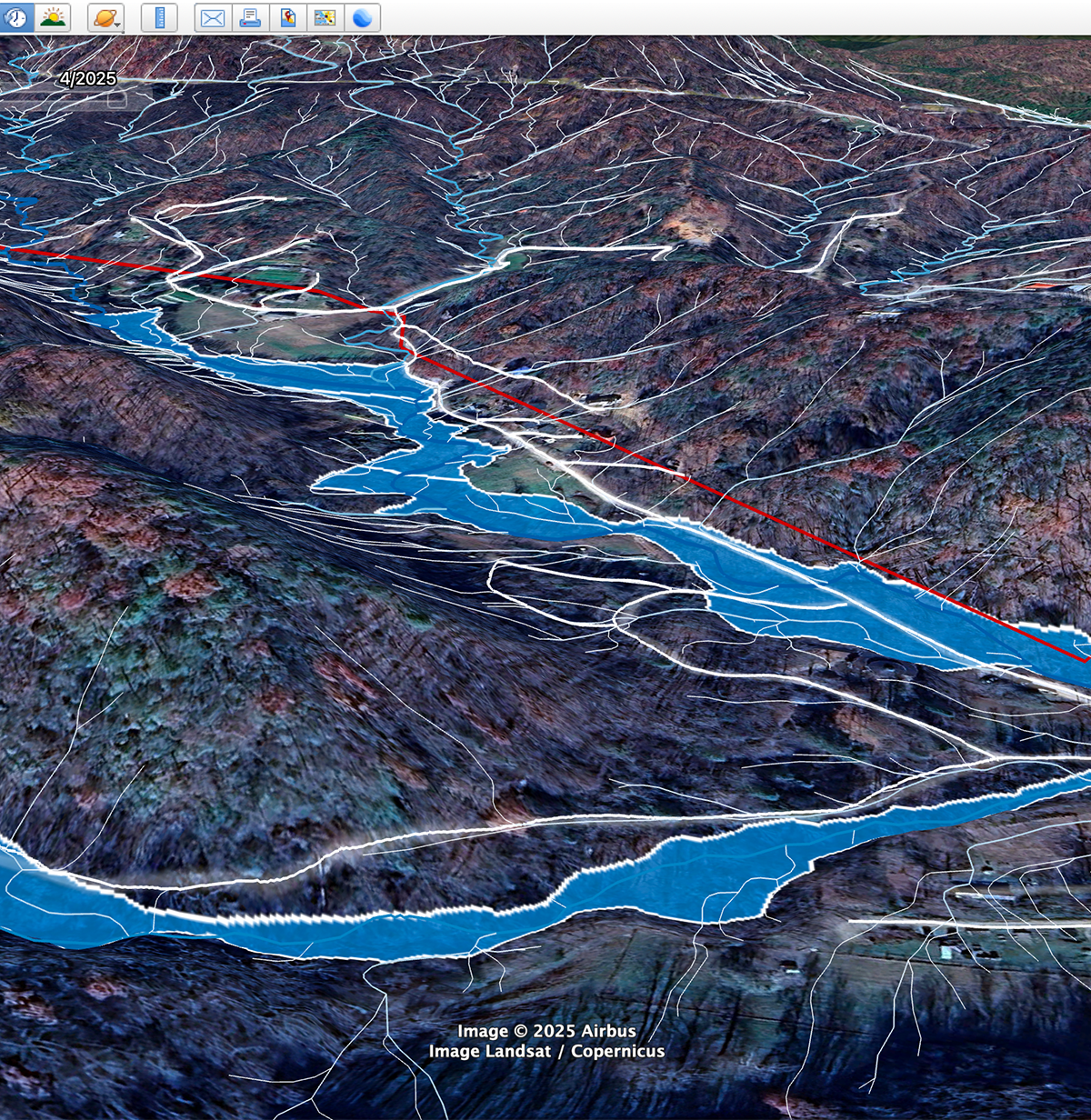Open the blue Google Earth web icon
1091x1120 pixels.
click(362, 17)
